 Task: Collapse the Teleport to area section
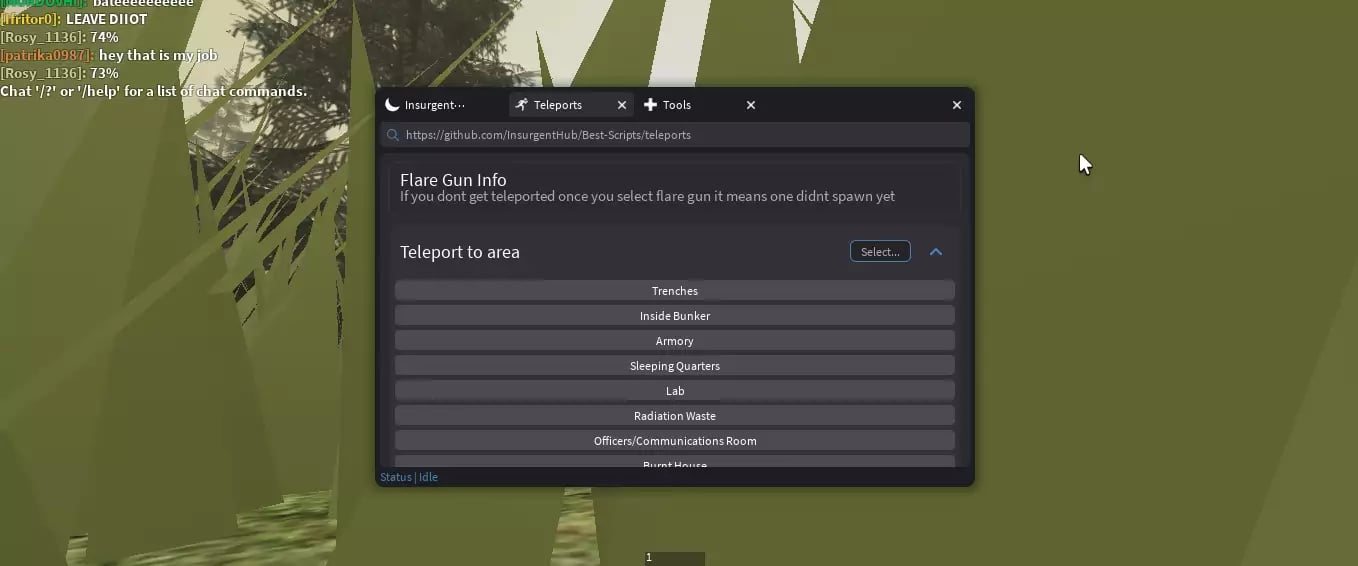[936, 252]
